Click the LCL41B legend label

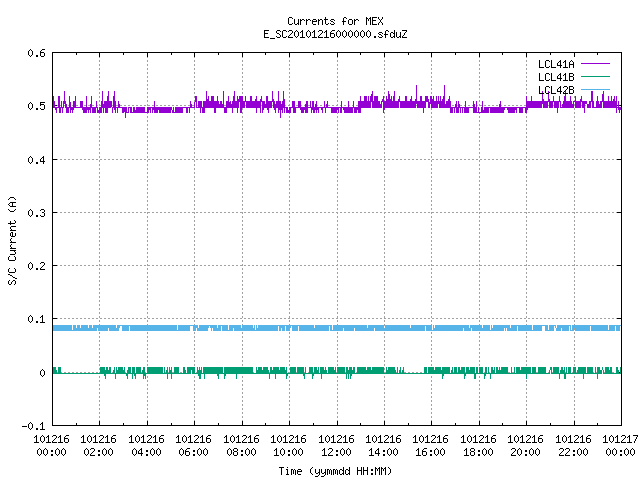556,77
